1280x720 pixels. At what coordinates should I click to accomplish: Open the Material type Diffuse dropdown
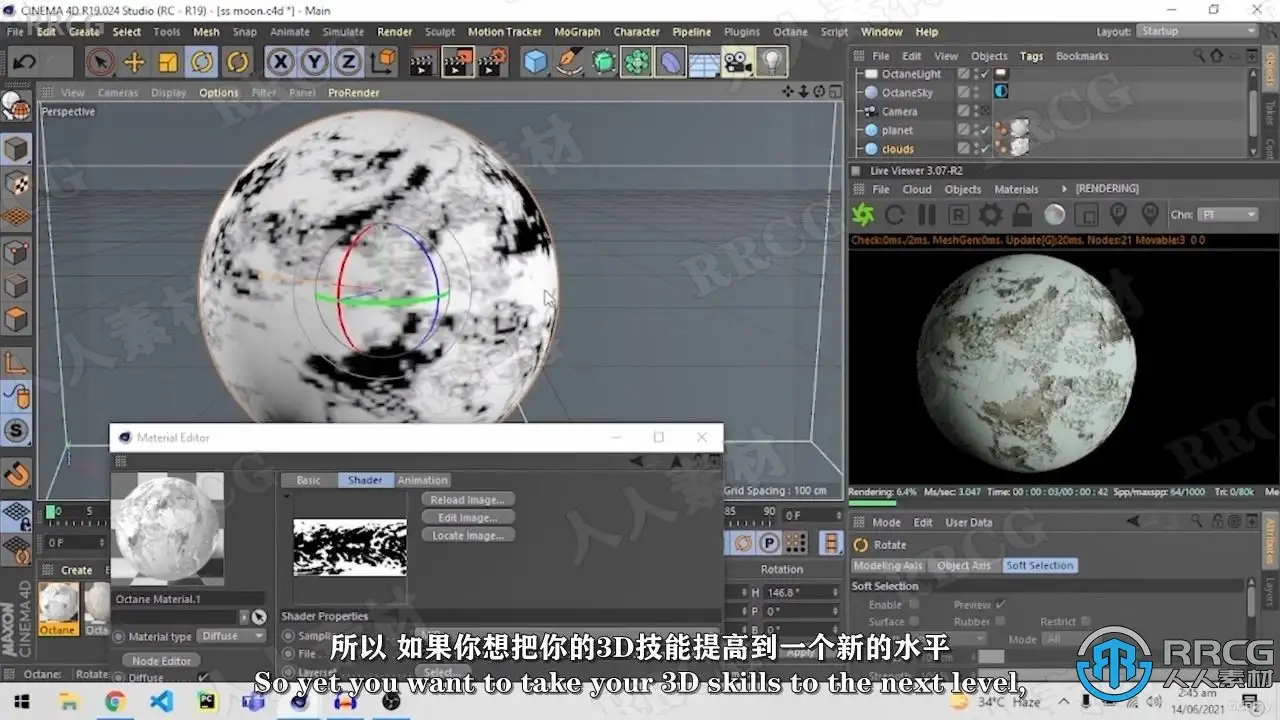(x=230, y=636)
